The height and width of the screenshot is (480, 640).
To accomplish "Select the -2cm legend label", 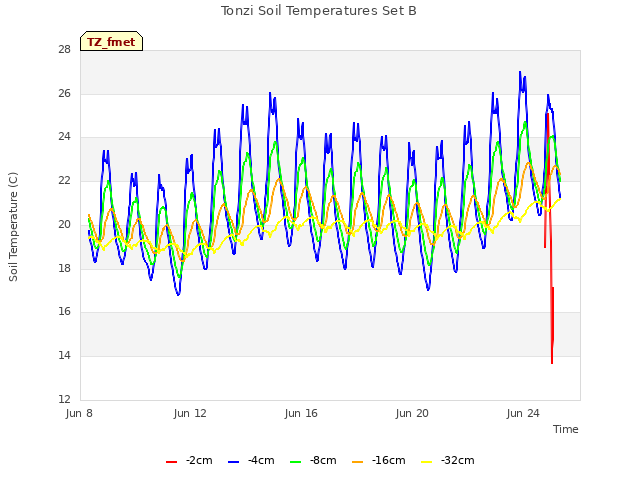I will click(x=199, y=461).
